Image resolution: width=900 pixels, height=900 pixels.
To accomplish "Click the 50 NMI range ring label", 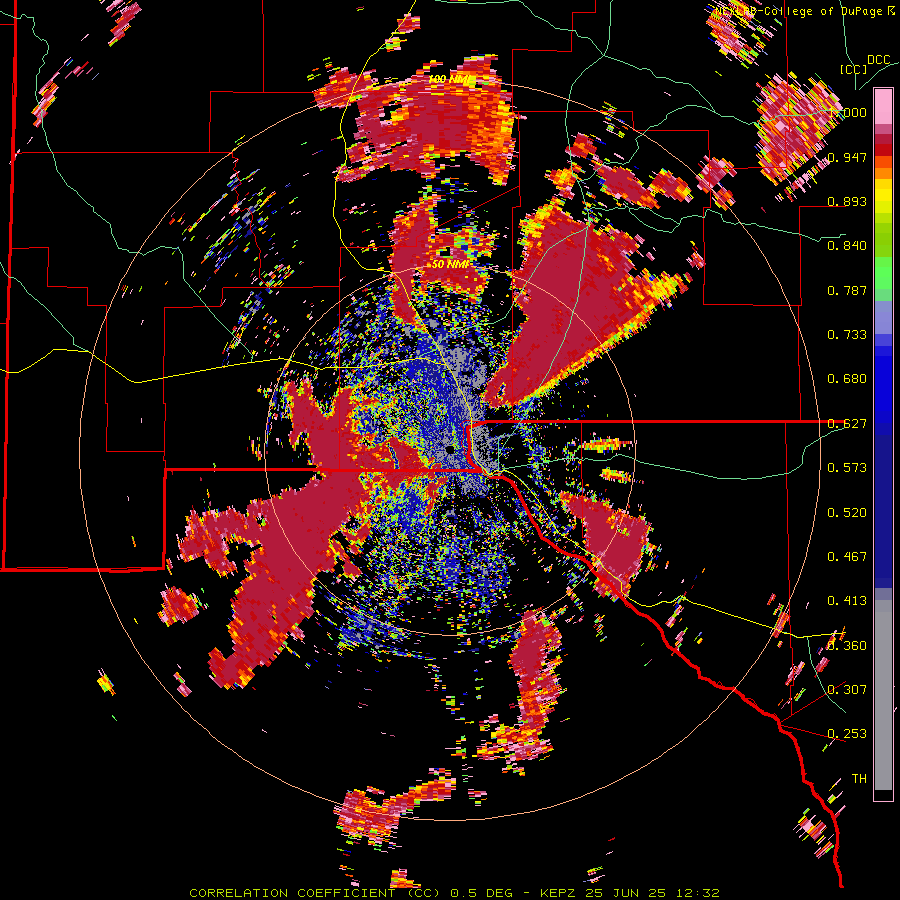I will point(451,264).
